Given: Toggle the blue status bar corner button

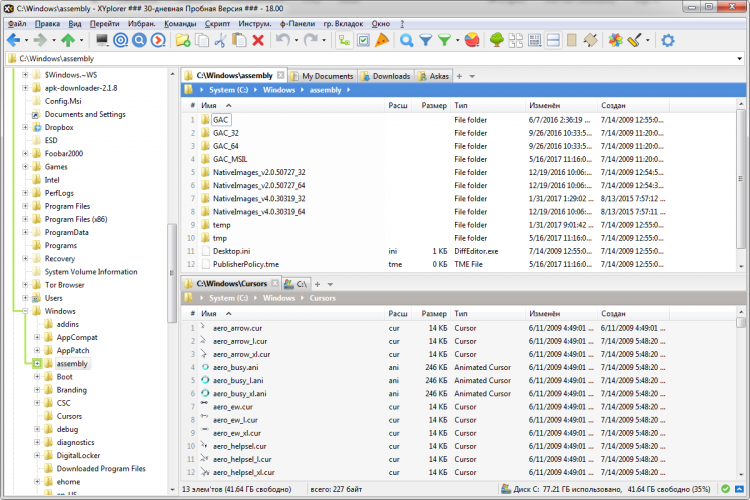Looking at the screenshot, I should (x=739, y=489).
